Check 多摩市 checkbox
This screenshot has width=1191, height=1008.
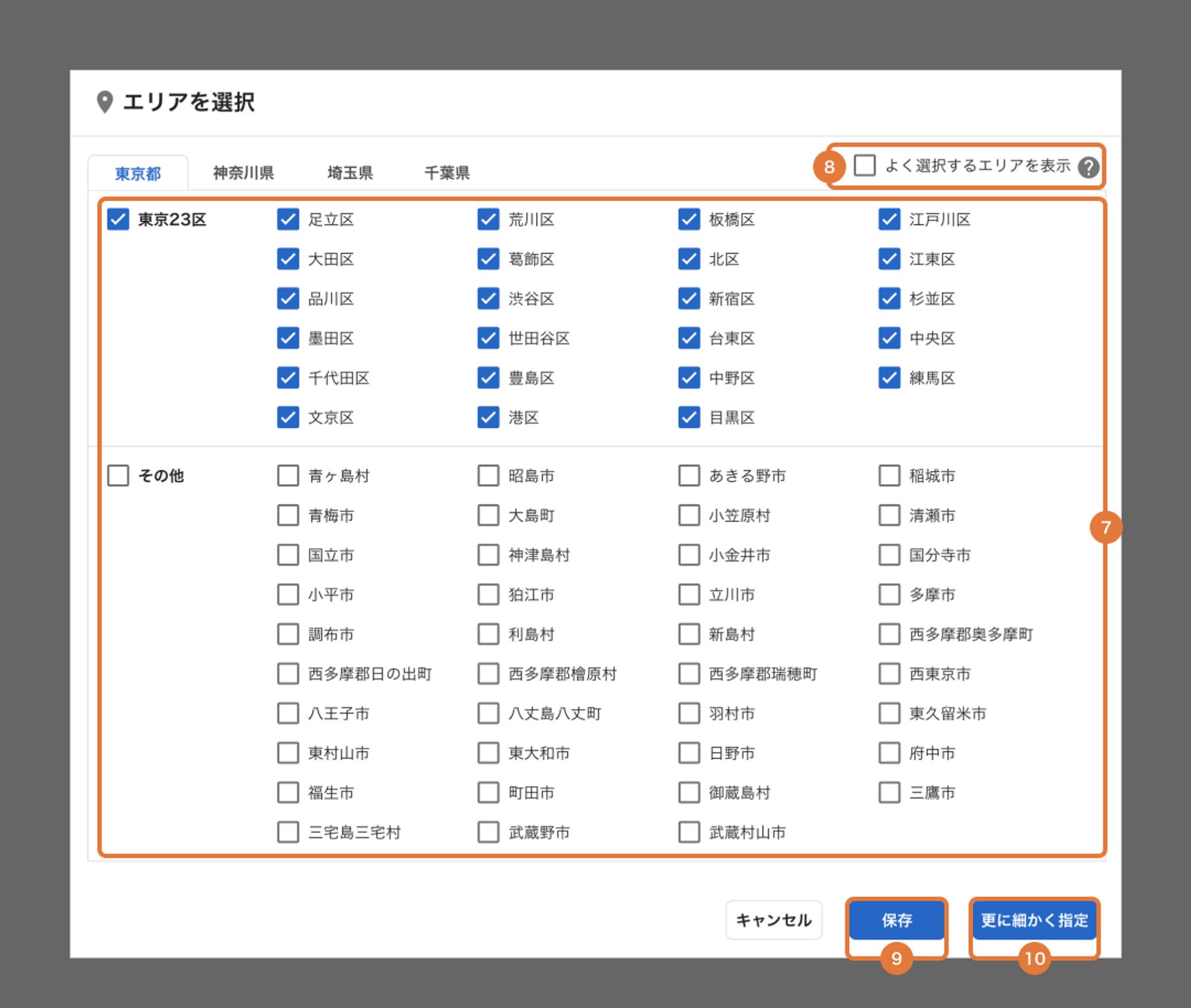coord(889,594)
